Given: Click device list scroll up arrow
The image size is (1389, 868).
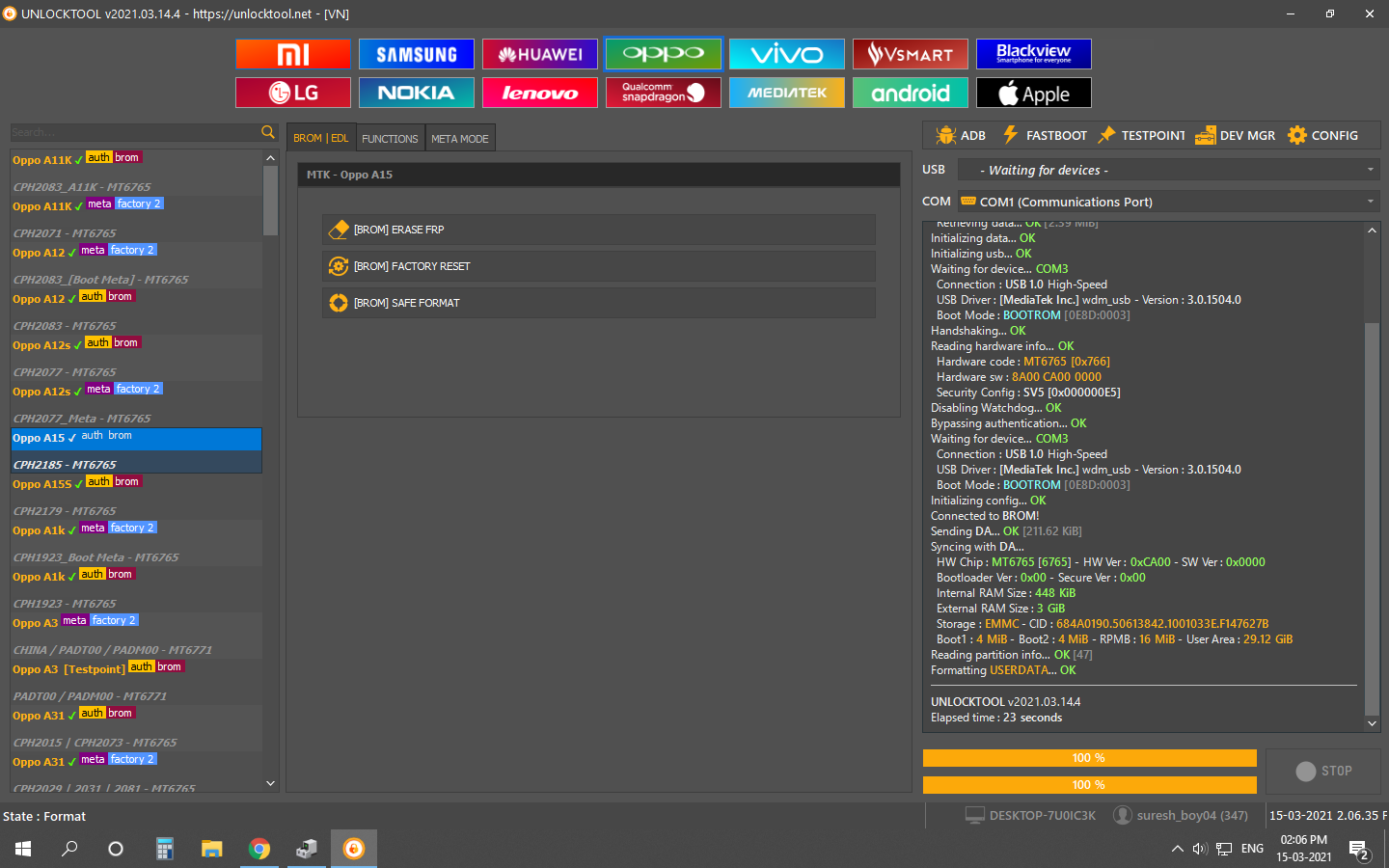Looking at the screenshot, I should tap(270, 158).
